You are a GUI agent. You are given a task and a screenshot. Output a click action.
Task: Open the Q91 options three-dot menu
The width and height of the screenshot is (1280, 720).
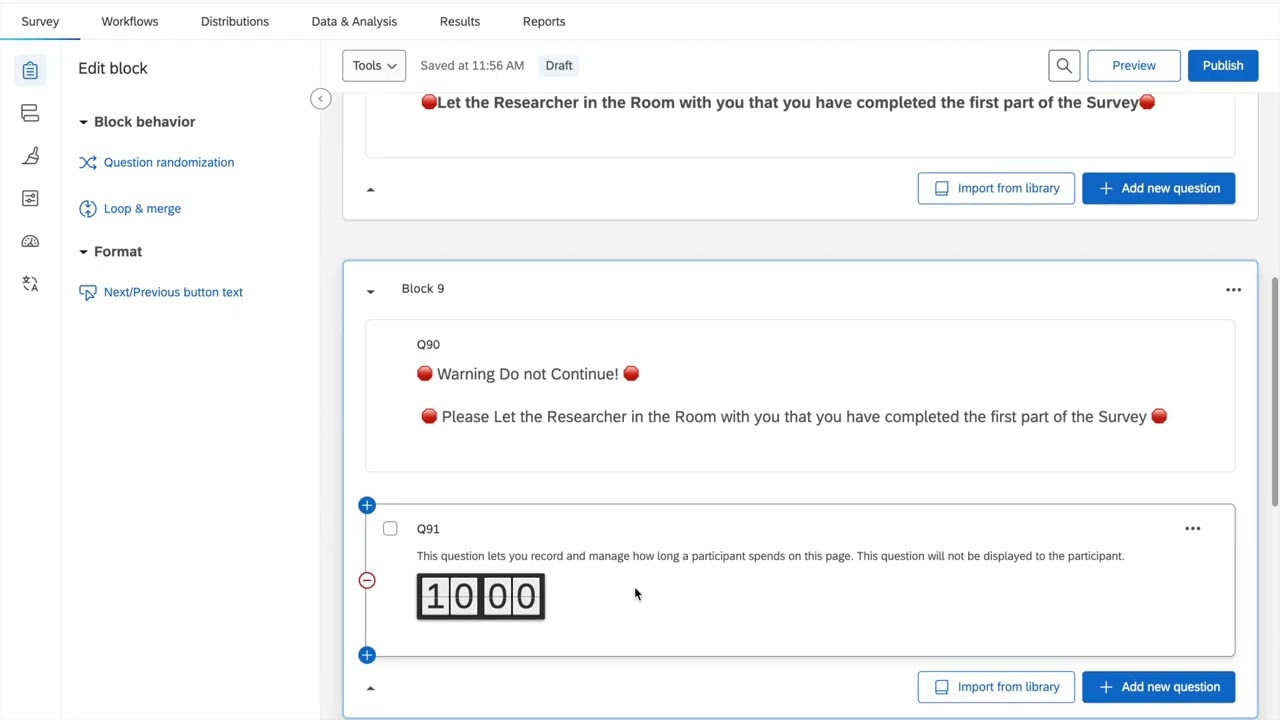pyautogui.click(x=1192, y=528)
